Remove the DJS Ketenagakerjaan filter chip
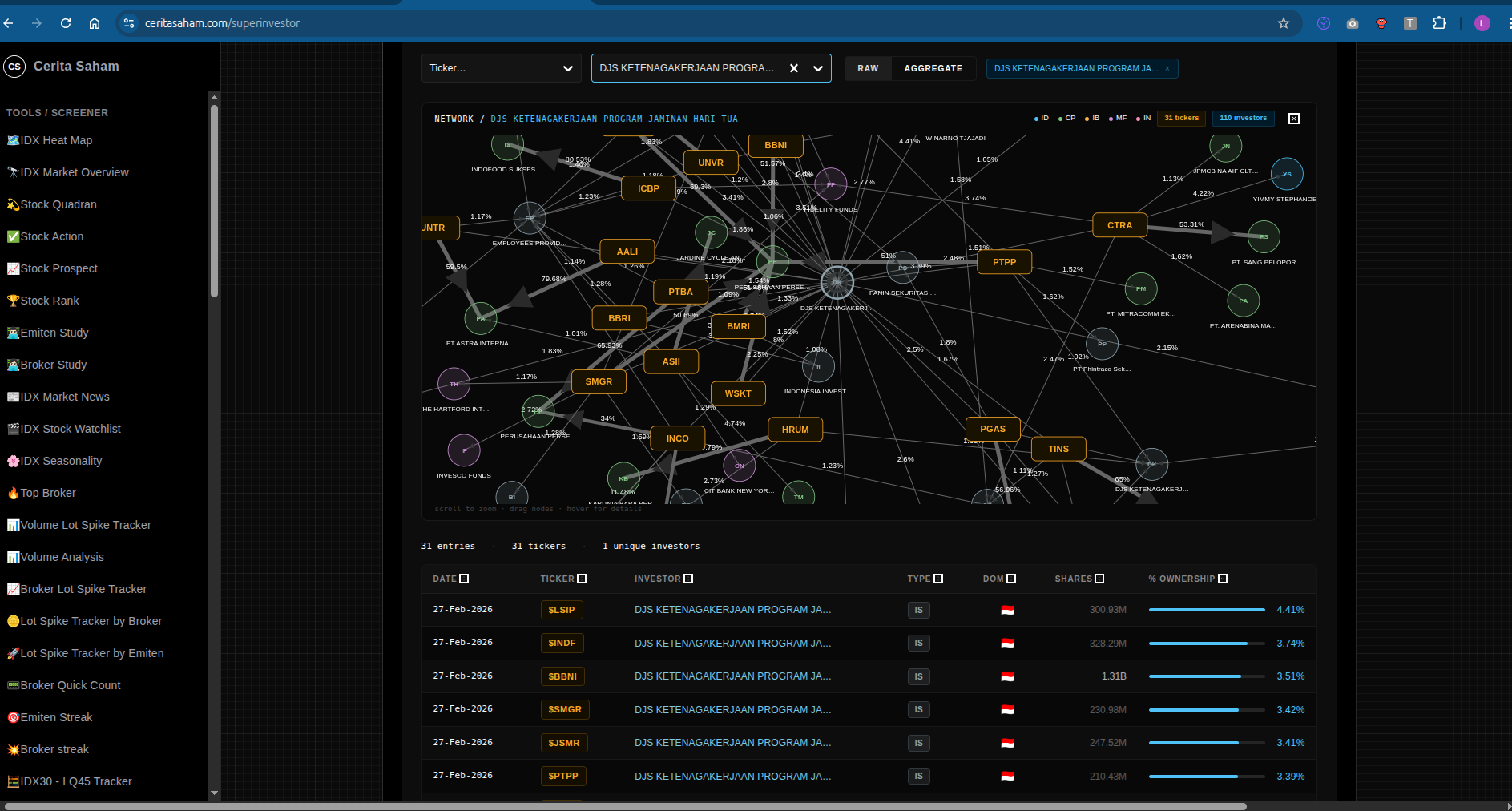Image resolution: width=1512 pixels, height=811 pixels. coord(1167,69)
